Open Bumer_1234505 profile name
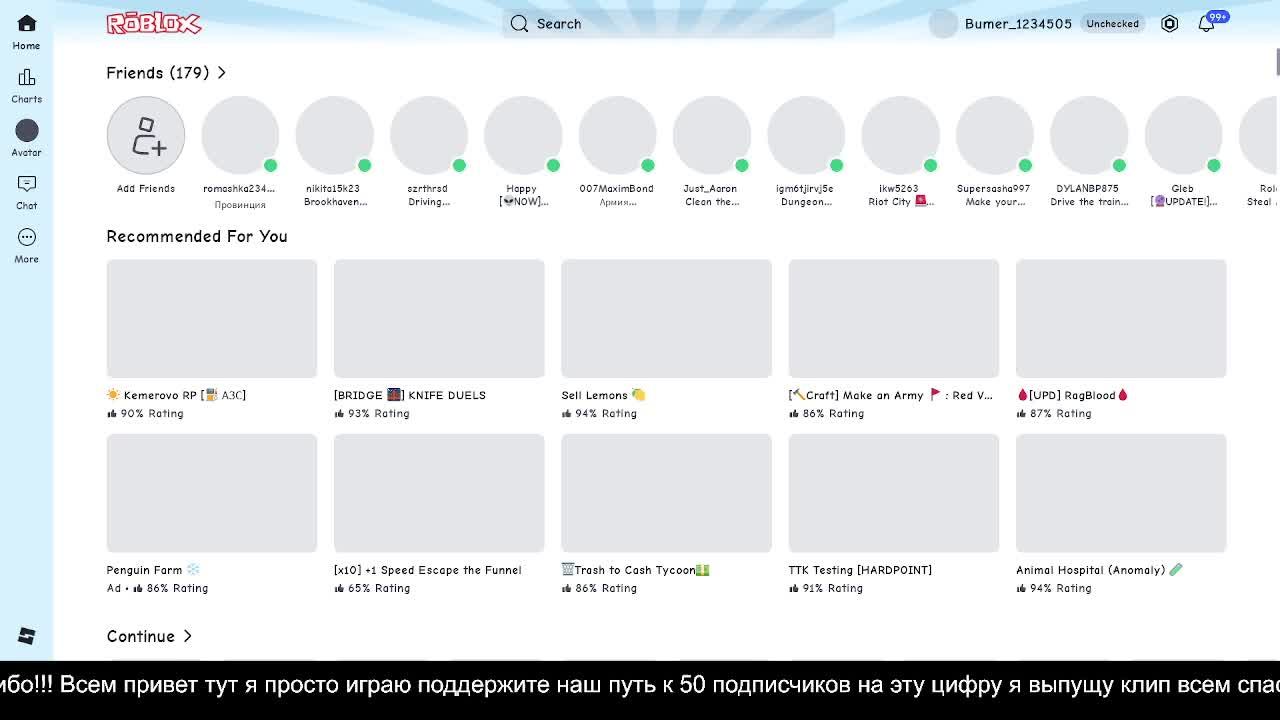The width and height of the screenshot is (1280, 720). pos(1018,24)
